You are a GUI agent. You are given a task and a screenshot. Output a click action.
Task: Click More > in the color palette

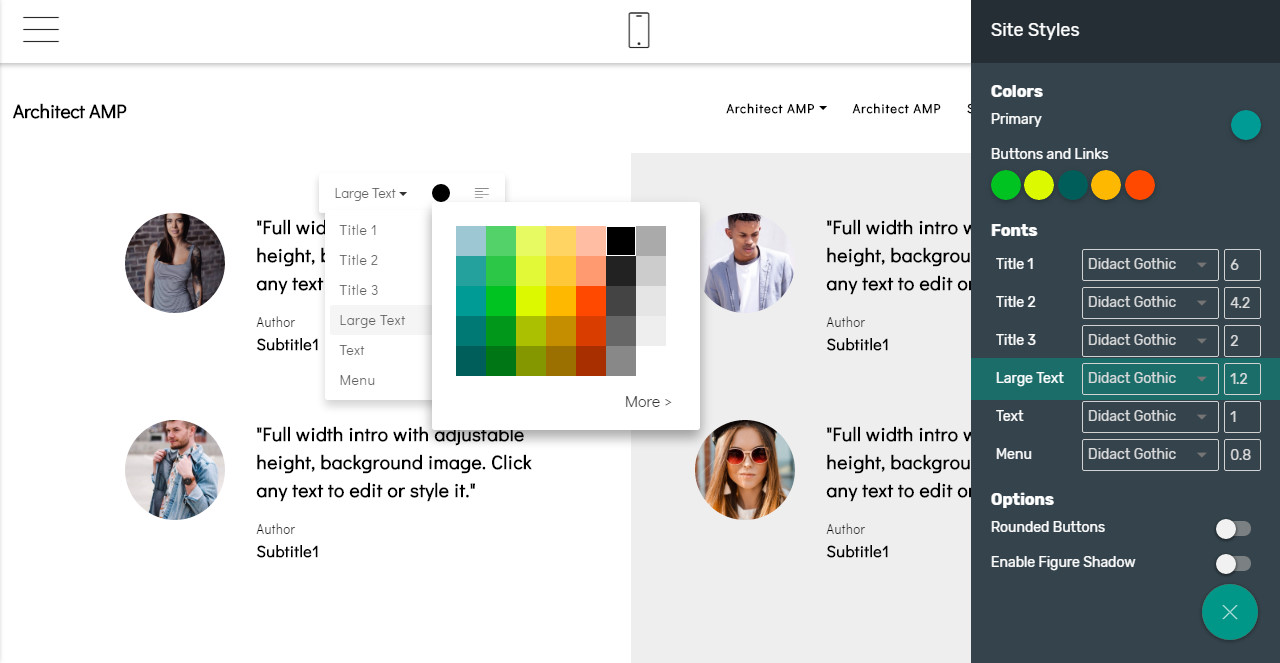[x=648, y=402]
